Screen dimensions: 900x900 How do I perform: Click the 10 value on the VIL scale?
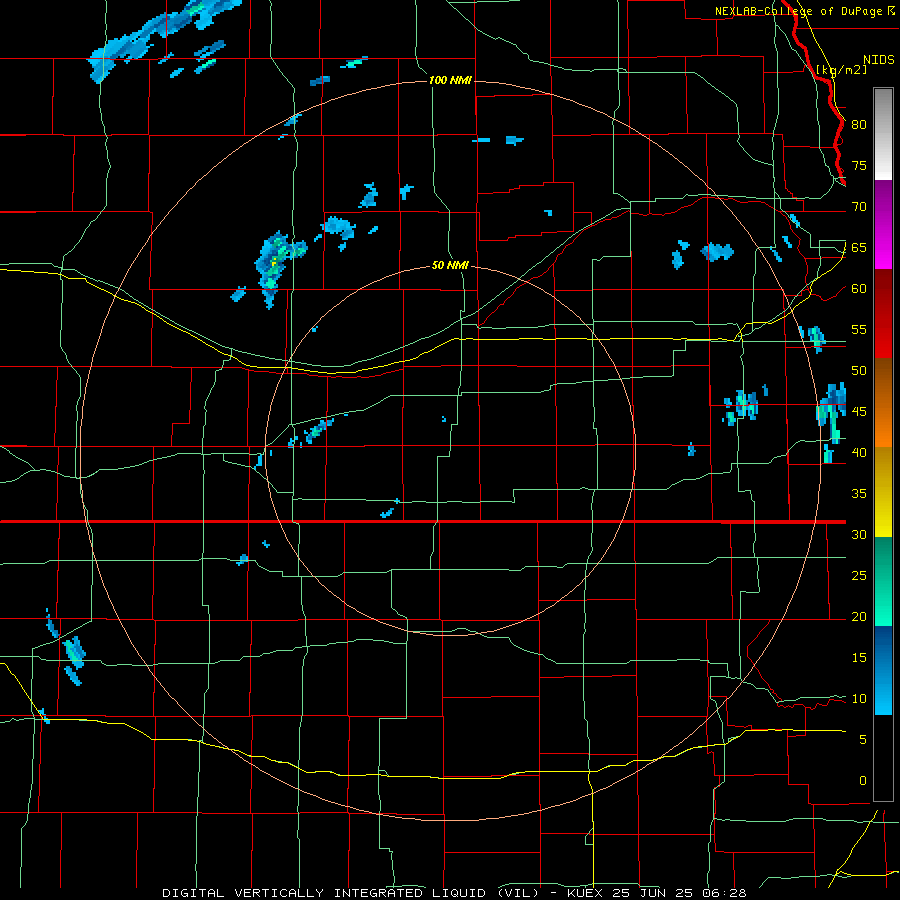(x=859, y=699)
